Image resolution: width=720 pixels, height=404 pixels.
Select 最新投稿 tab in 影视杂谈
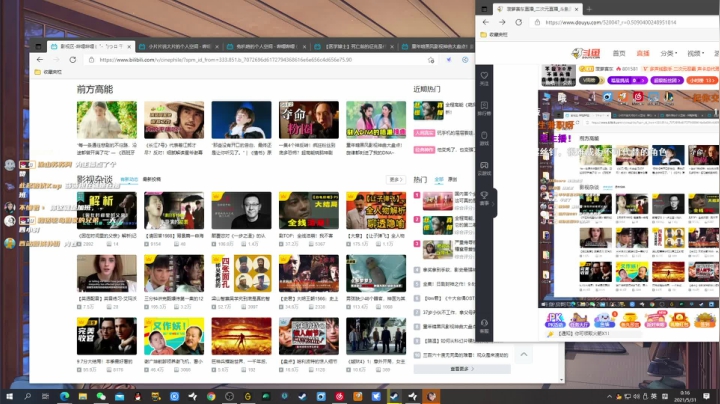coord(152,180)
